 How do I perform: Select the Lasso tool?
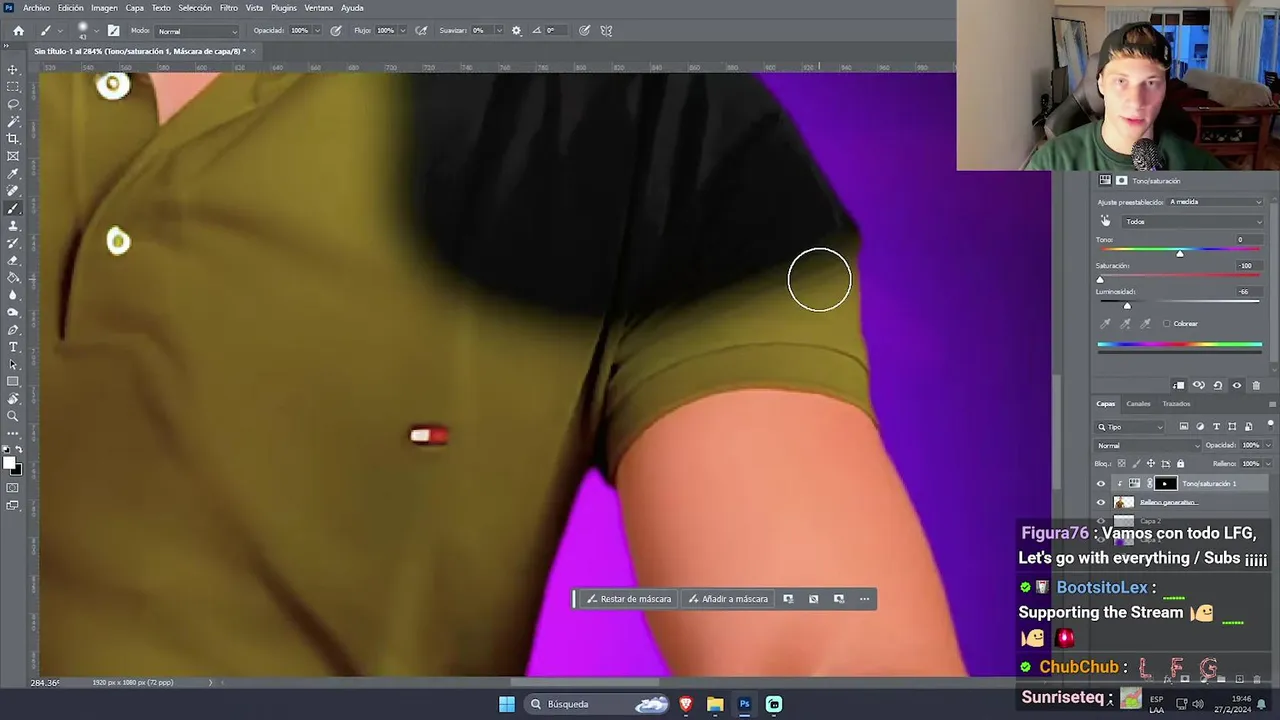(13, 104)
